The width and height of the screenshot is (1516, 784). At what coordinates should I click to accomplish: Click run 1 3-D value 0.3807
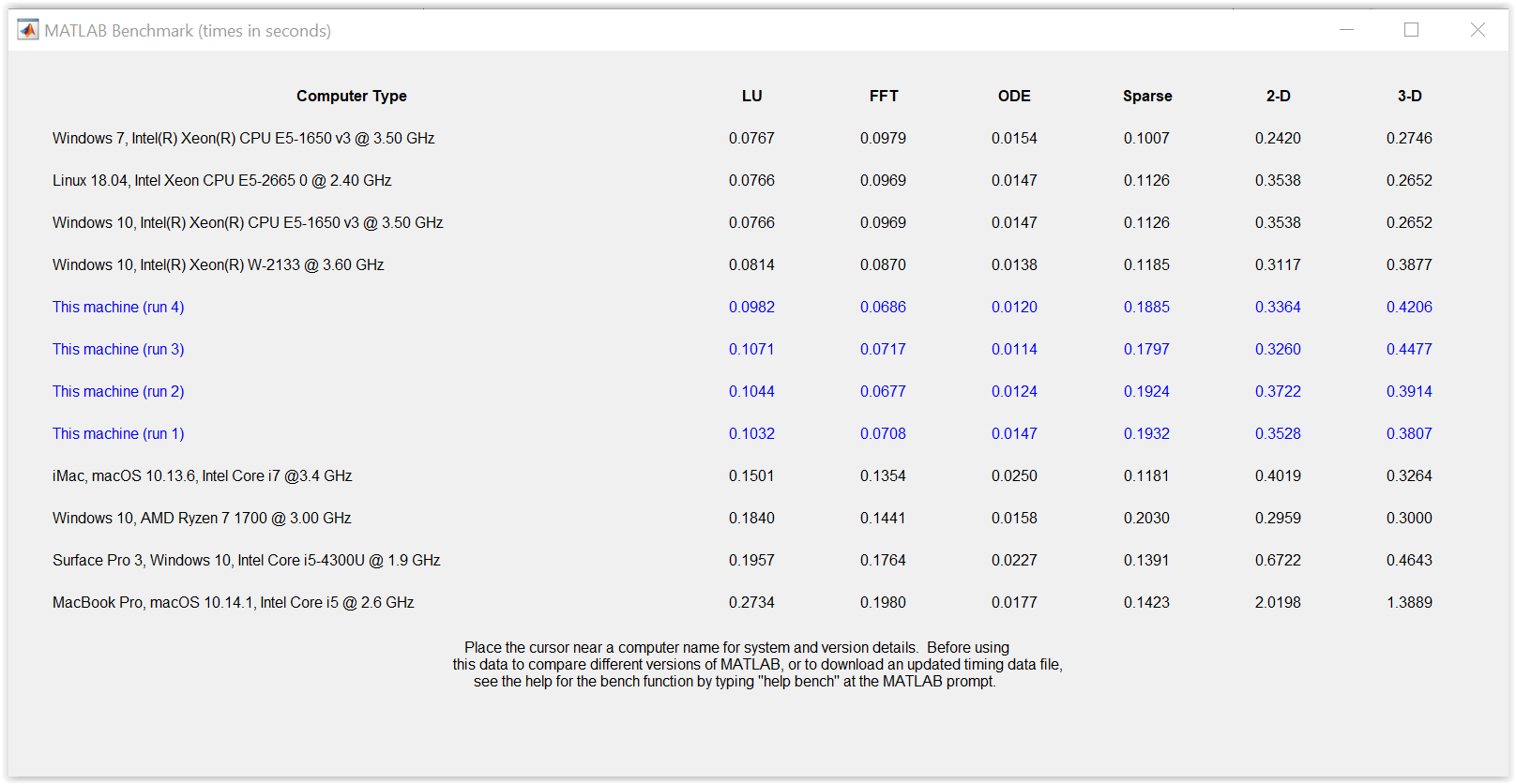pos(1410,433)
